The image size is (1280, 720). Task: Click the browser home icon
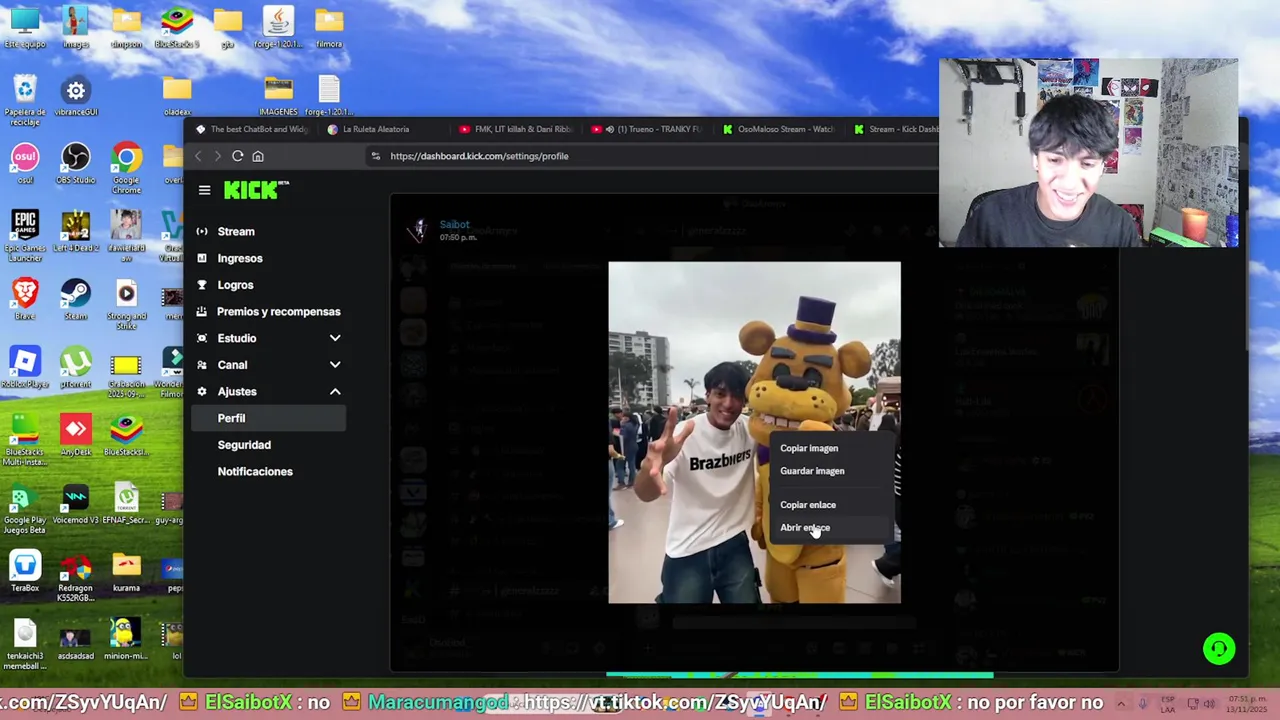click(258, 156)
